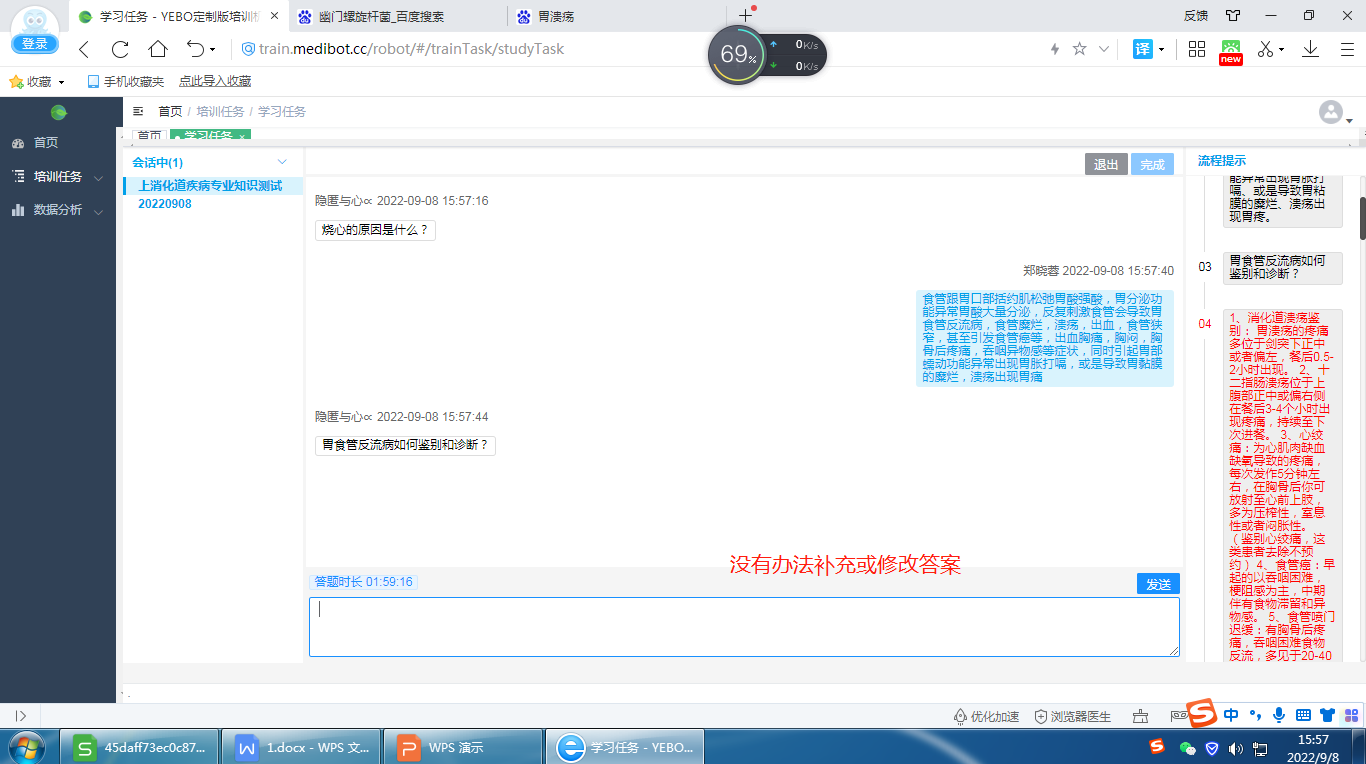1366x764 pixels.
Task: Click the 优化加速 rocket item in the status bar
Action: coord(987,716)
